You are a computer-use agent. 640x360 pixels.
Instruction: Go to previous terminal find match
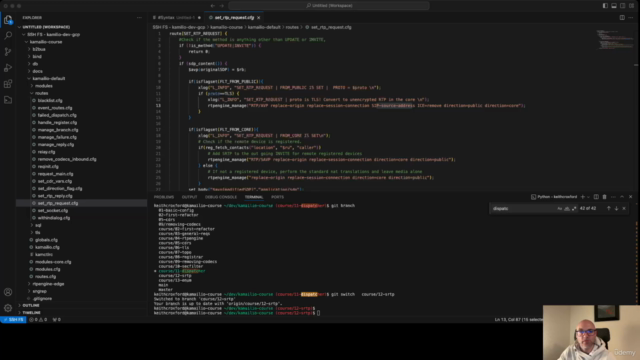(609, 209)
